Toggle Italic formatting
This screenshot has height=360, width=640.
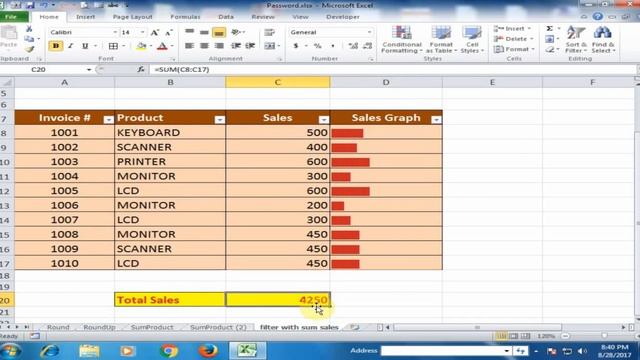point(71,46)
